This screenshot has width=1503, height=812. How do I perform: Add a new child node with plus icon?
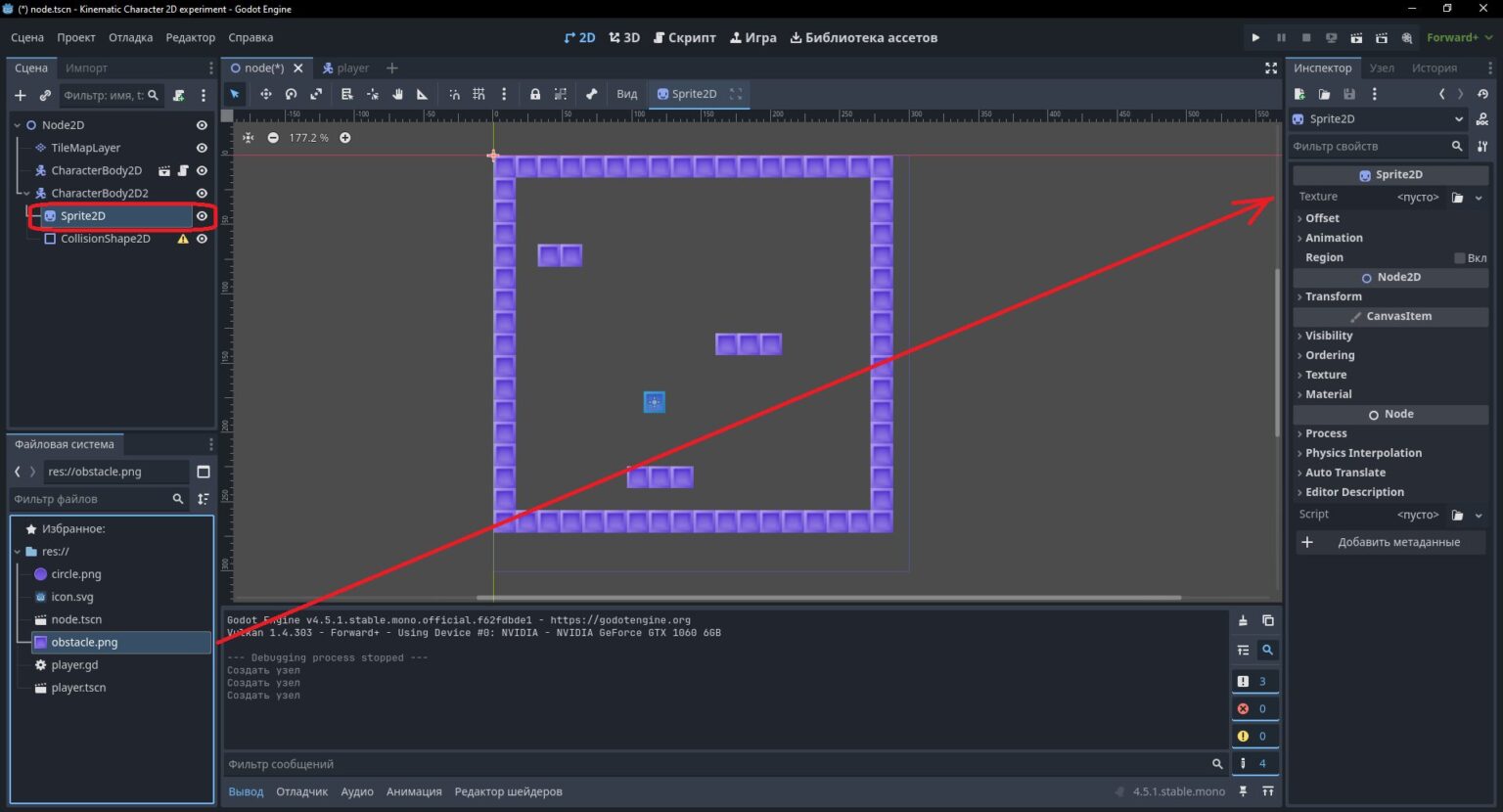point(20,95)
